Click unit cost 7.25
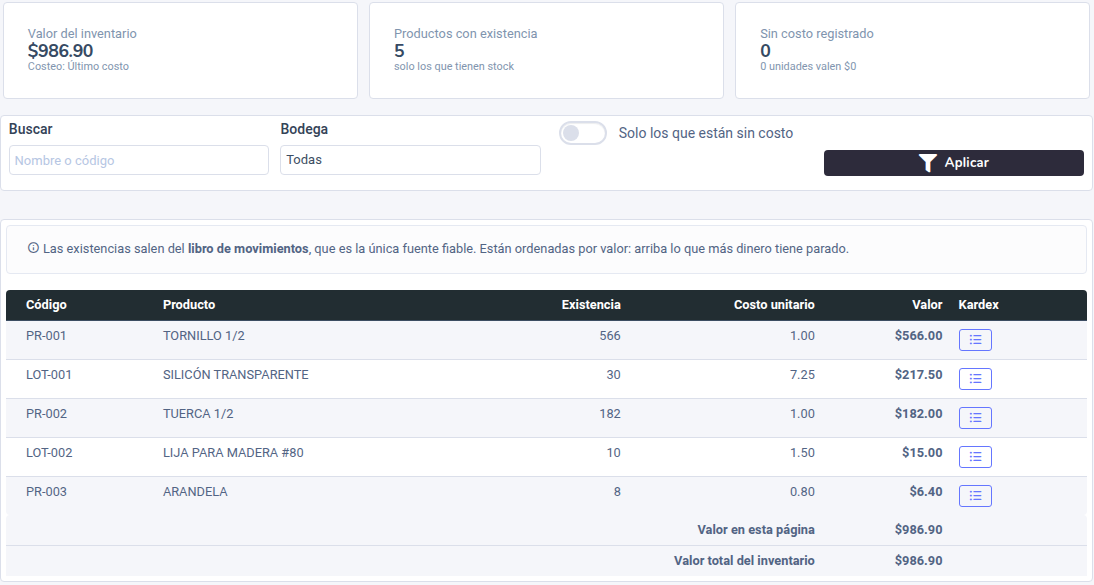Screen dimensions: 1094x585 pyautogui.click(x=802, y=375)
